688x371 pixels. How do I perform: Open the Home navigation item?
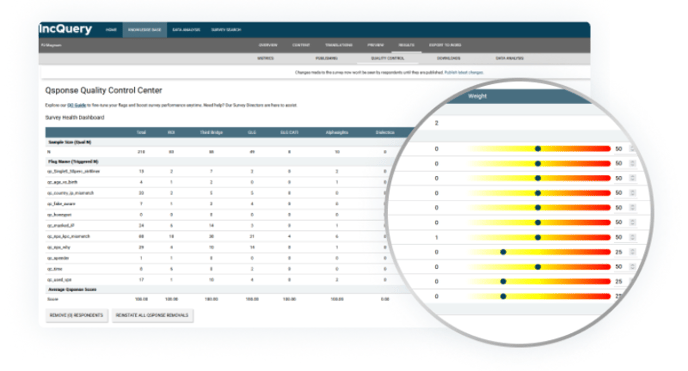(x=111, y=30)
